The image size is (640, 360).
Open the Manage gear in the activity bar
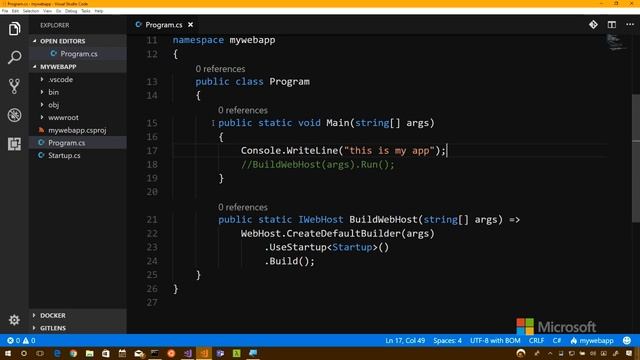[14, 320]
